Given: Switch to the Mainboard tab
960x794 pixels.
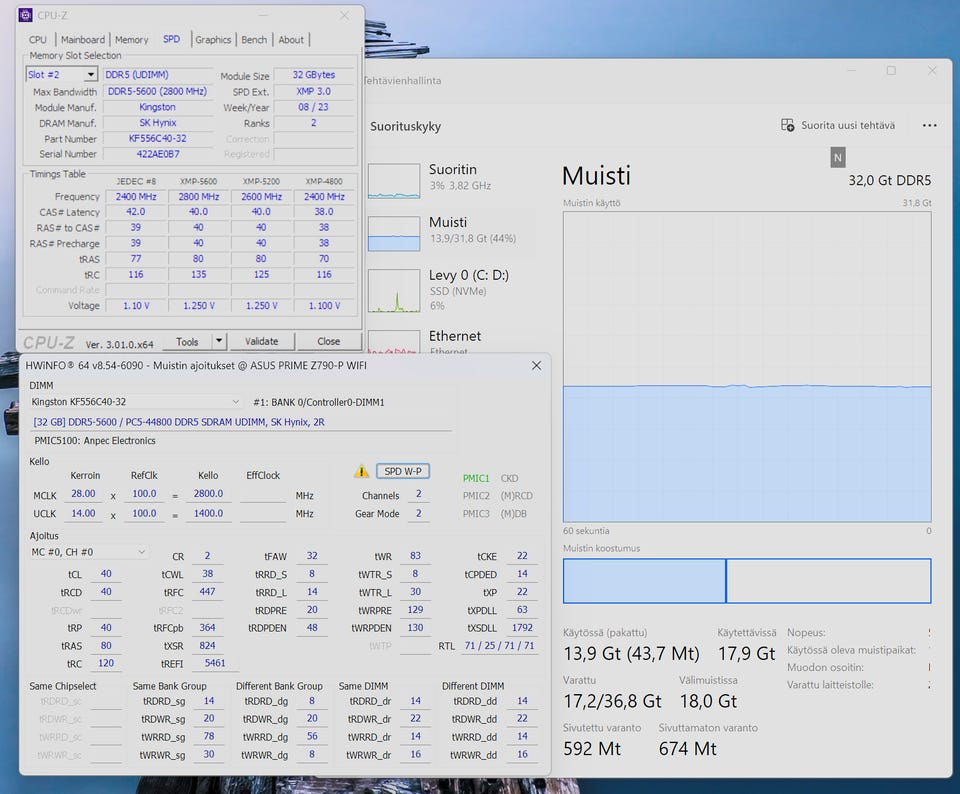Looking at the screenshot, I should coord(83,40).
